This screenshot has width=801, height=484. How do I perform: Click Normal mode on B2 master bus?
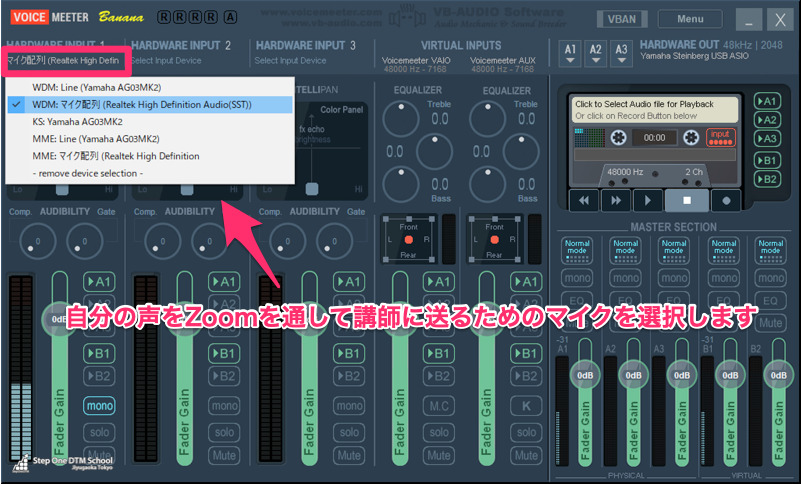770,250
